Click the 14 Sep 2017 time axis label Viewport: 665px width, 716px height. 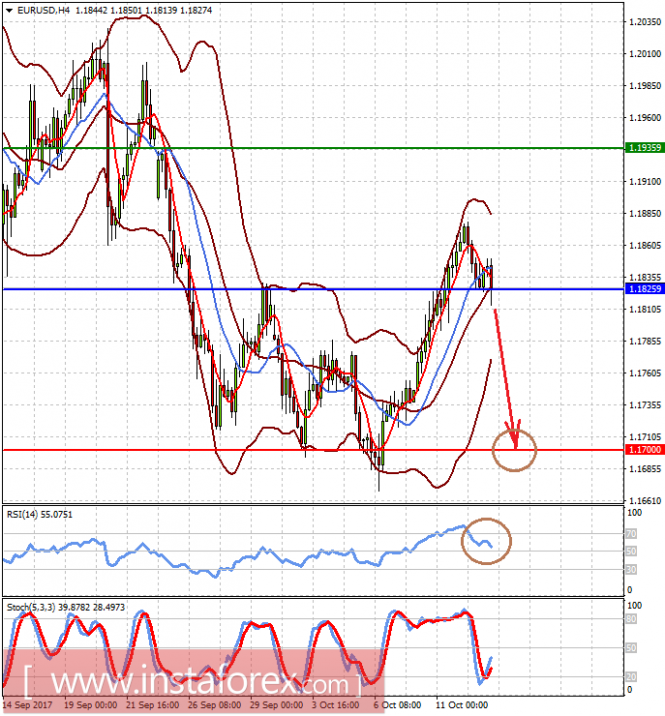(28, 705)
